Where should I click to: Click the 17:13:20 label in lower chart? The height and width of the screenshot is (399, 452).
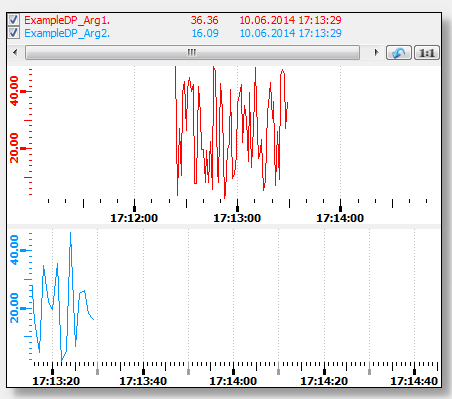56,381
